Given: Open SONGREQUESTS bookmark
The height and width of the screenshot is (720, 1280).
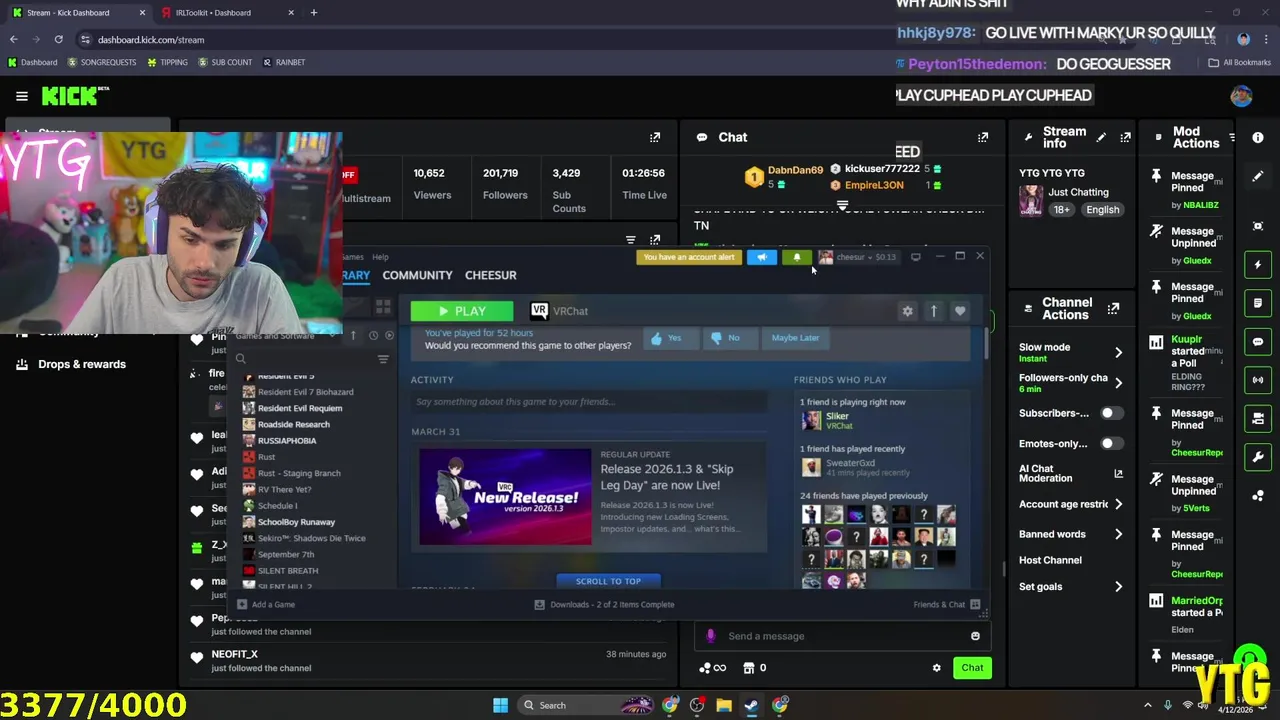Looking at the screenshot, I should [101, 62].
